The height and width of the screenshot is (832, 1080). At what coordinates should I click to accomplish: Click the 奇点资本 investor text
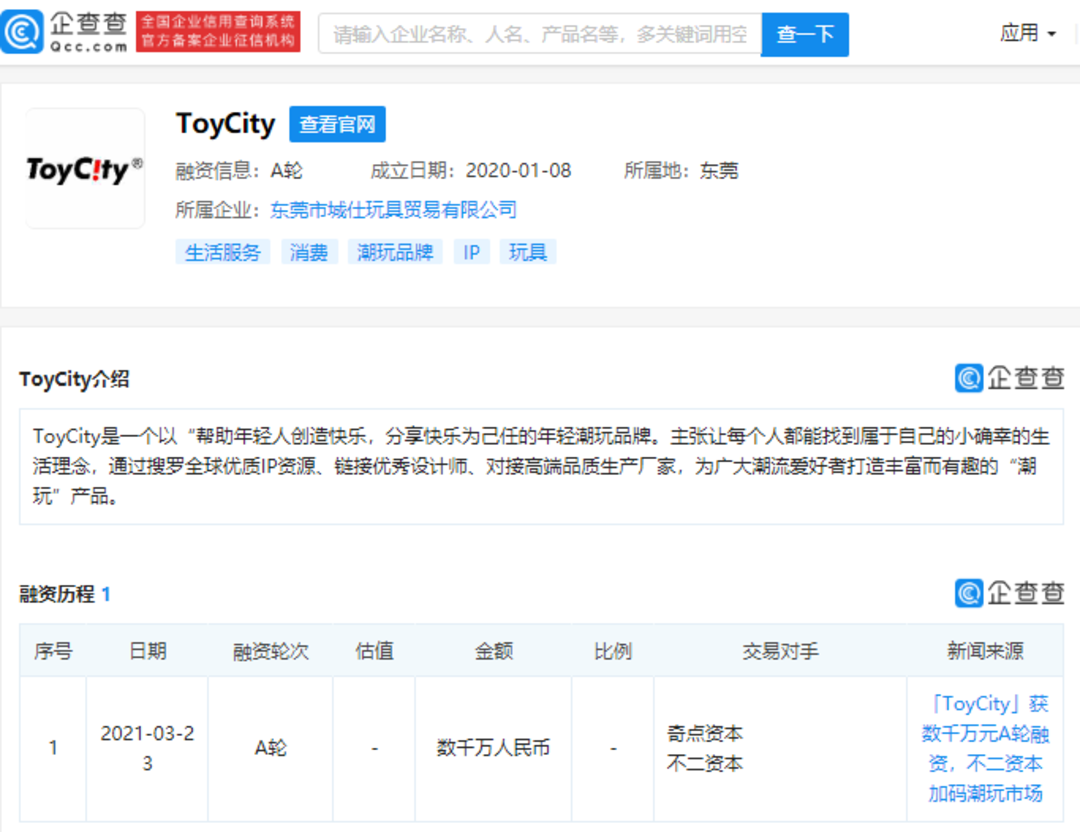click(x=705, y=734)
